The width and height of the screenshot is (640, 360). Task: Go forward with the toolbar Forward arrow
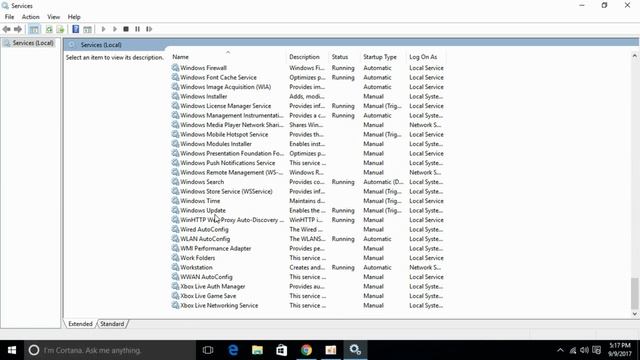(x=18, y=29)
